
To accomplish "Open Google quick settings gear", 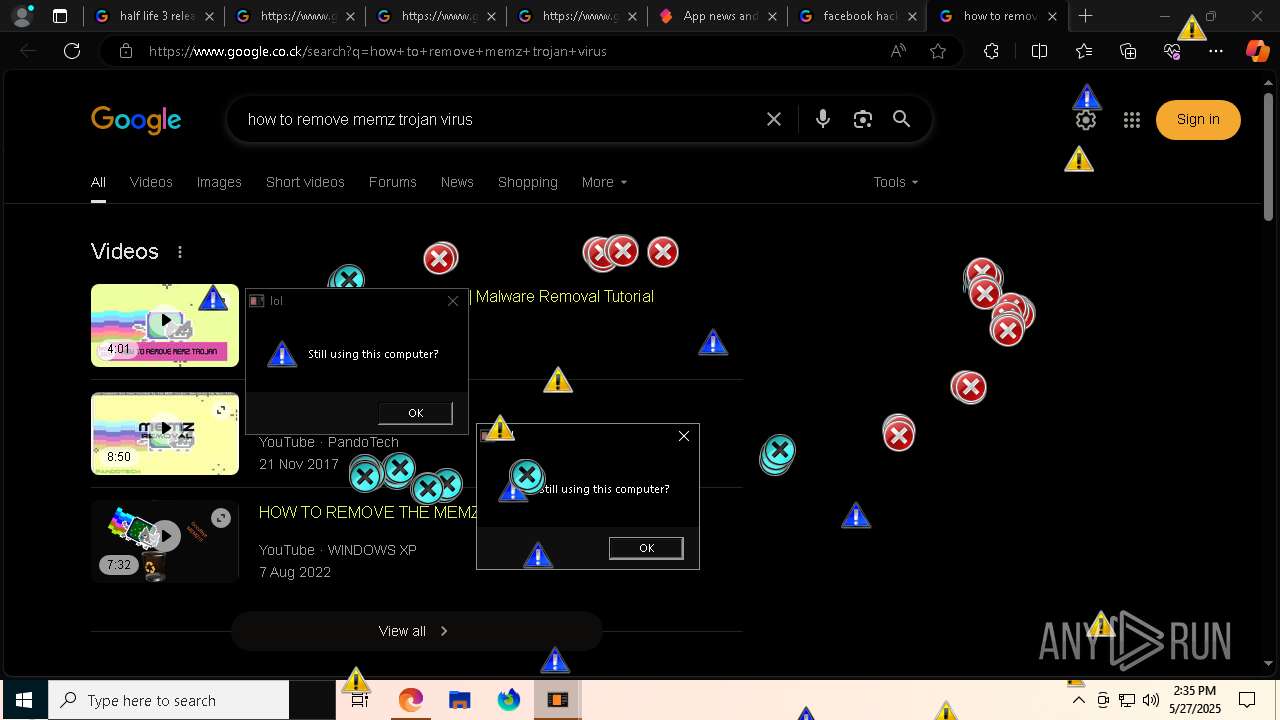I will [1086, 120].
